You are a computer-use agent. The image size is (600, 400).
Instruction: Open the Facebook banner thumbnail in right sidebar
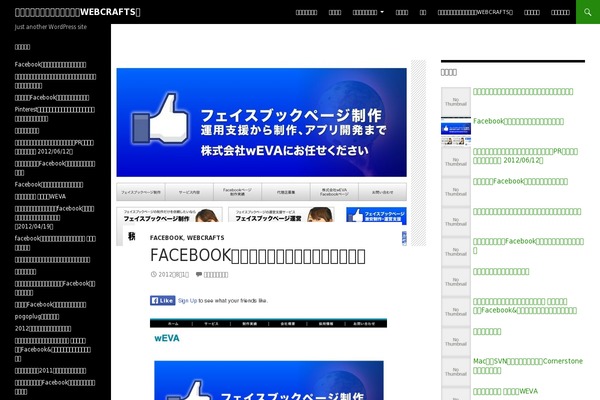pos(456,131)
